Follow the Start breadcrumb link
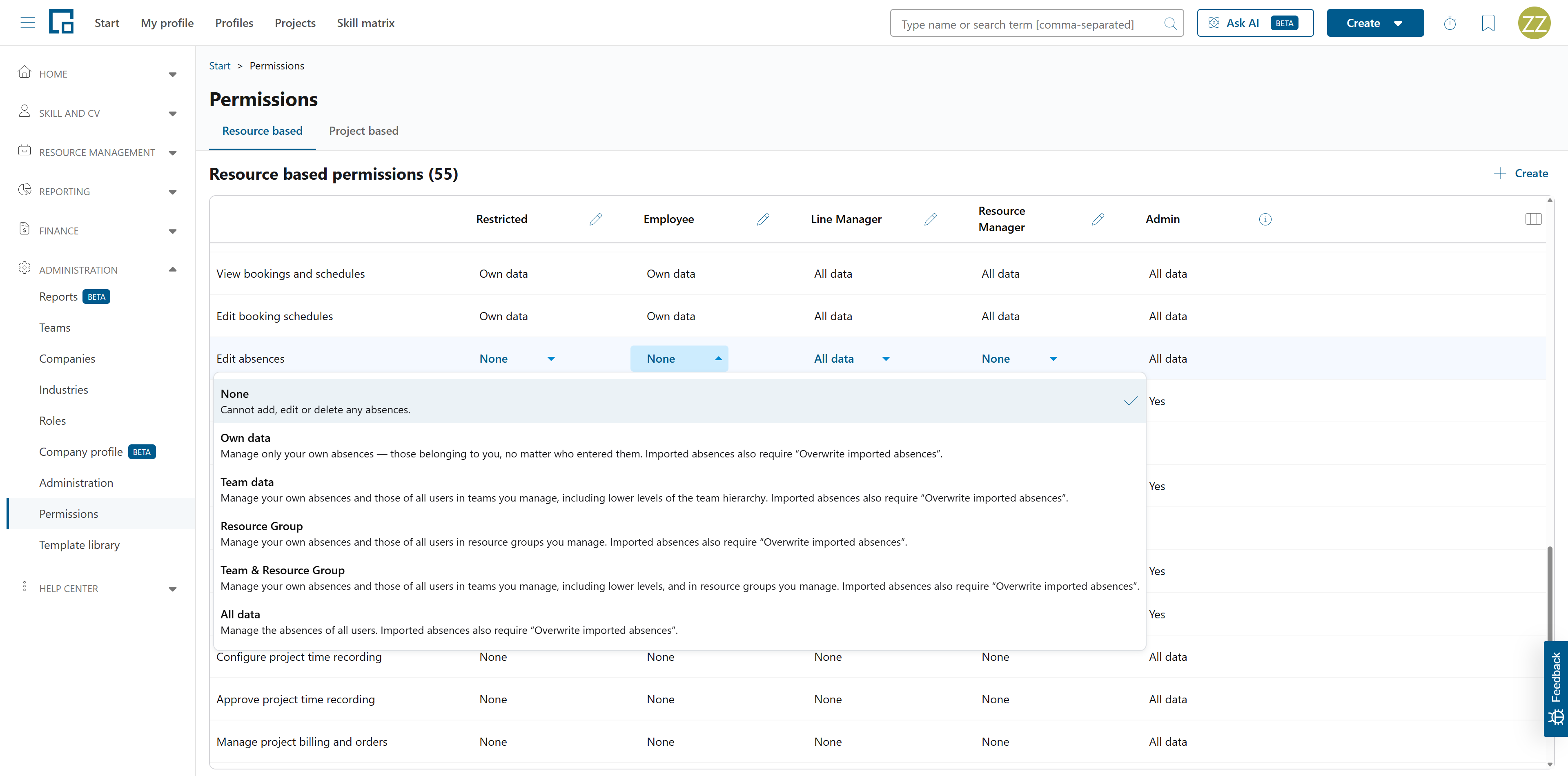 point(220,66)
